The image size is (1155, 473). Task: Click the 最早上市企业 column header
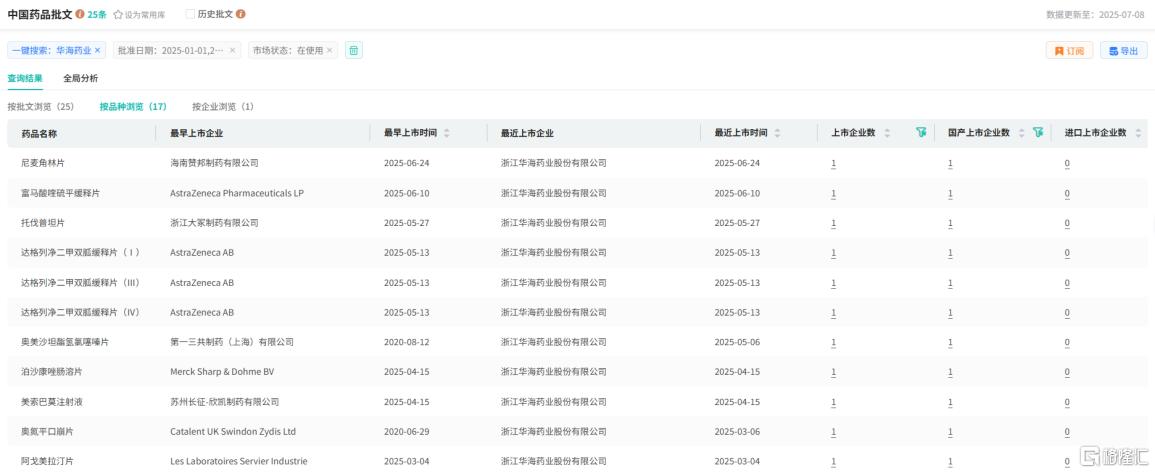pos(197,133)
